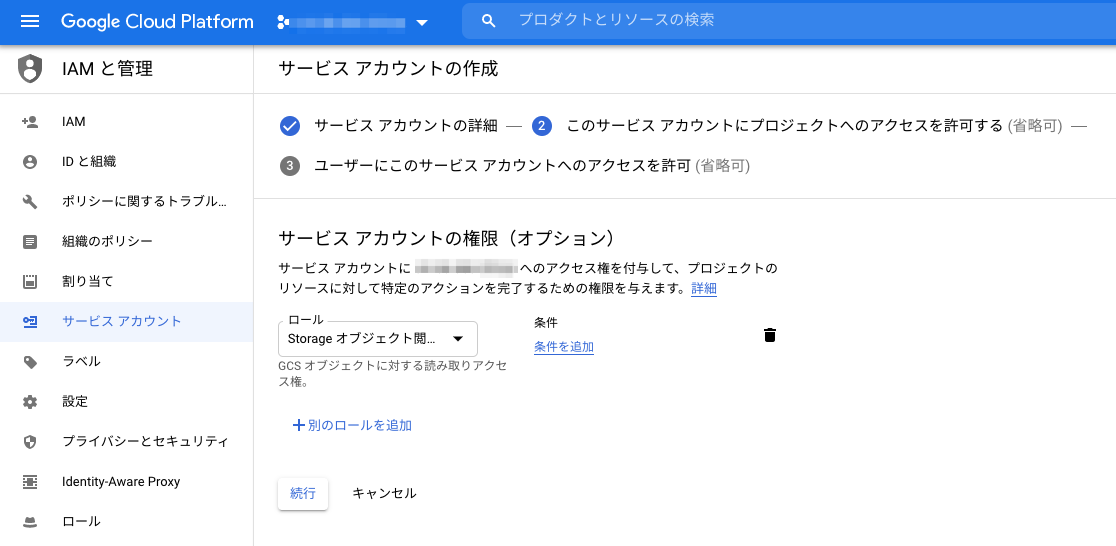Click Google Cloud Platform logo text
Viewport: 1116px width, 546px height.
tap(157, 21)
